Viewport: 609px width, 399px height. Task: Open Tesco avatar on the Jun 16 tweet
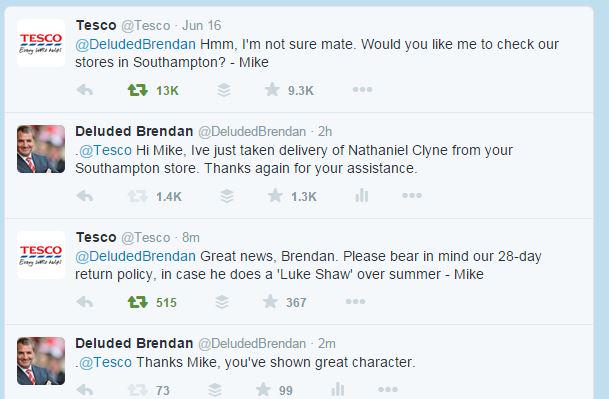click(x=41, y=43)
